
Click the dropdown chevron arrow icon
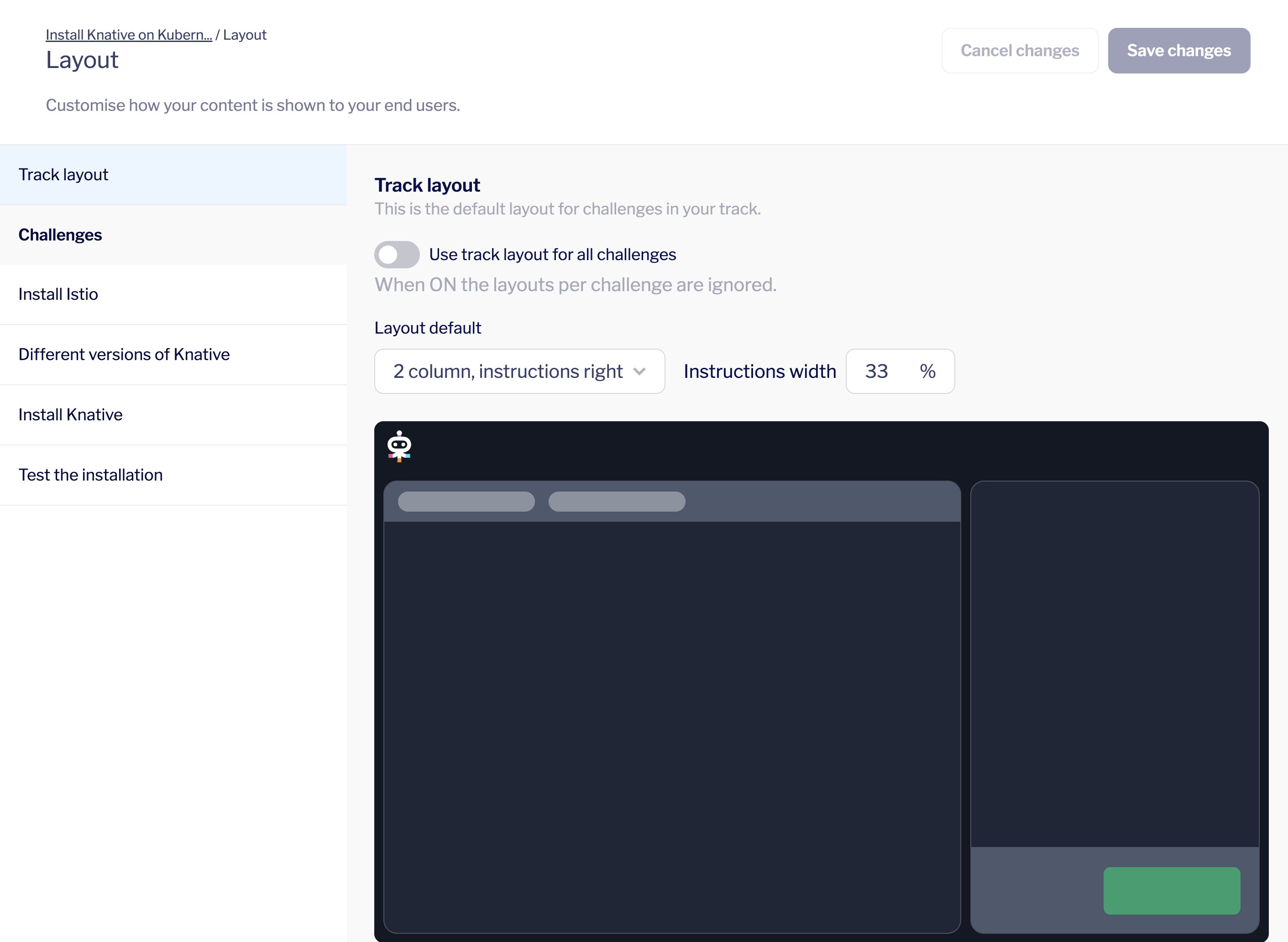coord(640,372)
